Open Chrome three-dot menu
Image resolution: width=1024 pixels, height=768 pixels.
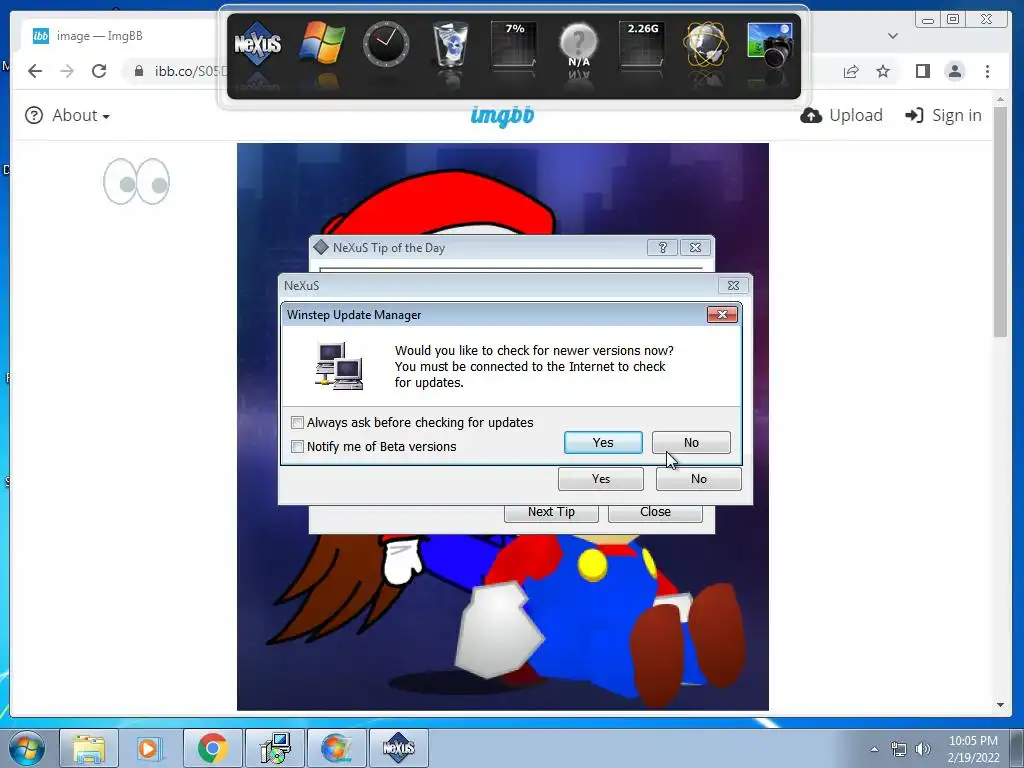tap(987, 71)
